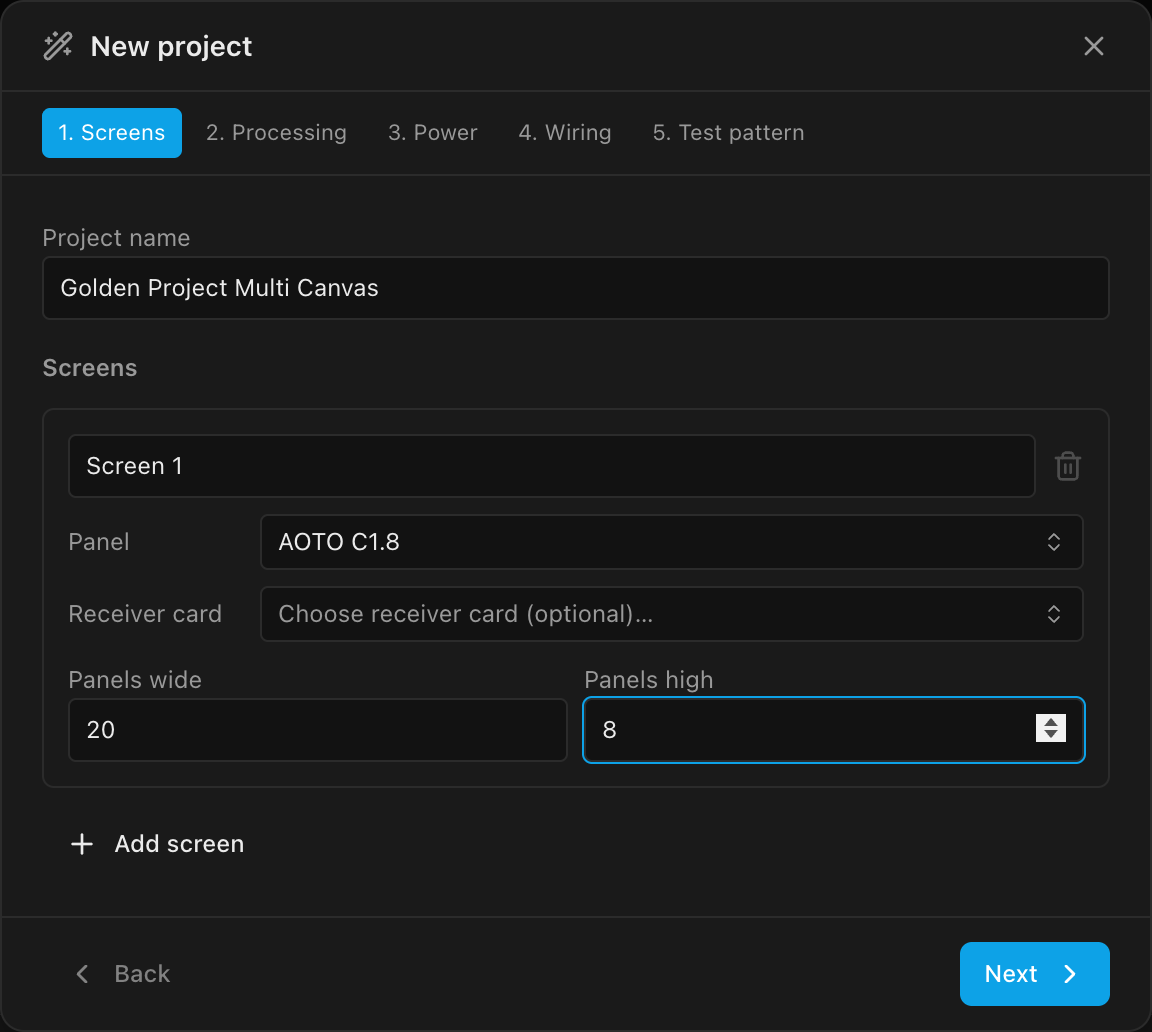Go to the 3. Power tab
Image resolution: width=1152 pixels, height=1032 pixels.
click(433, 133)
